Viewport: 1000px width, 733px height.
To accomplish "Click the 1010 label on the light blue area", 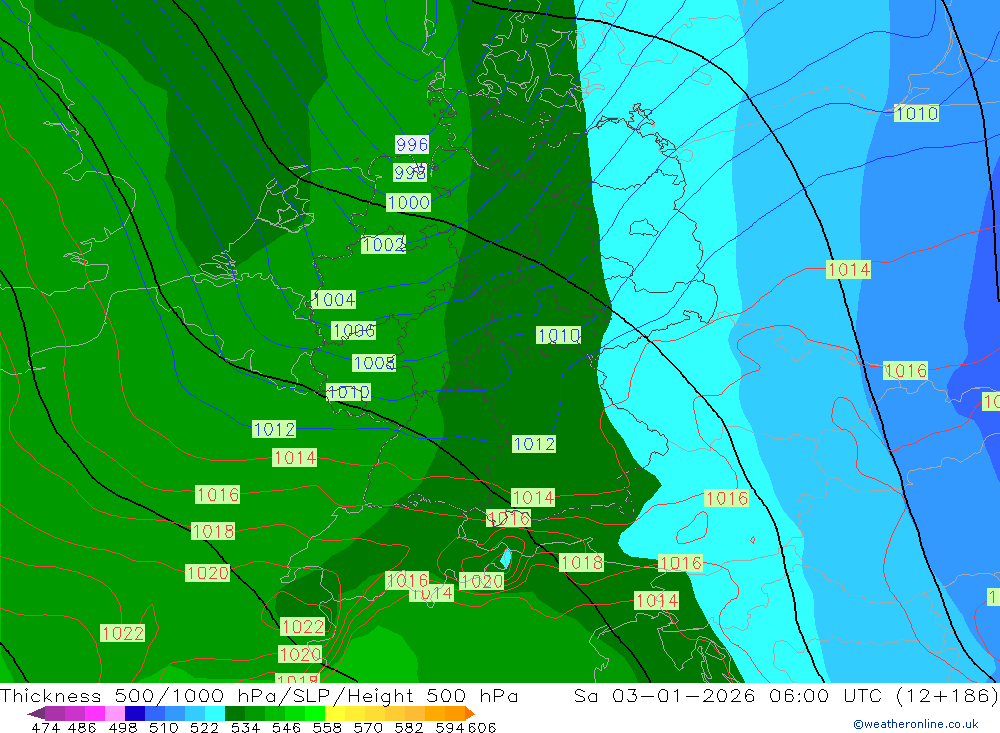I will click(x=916, y=114).
